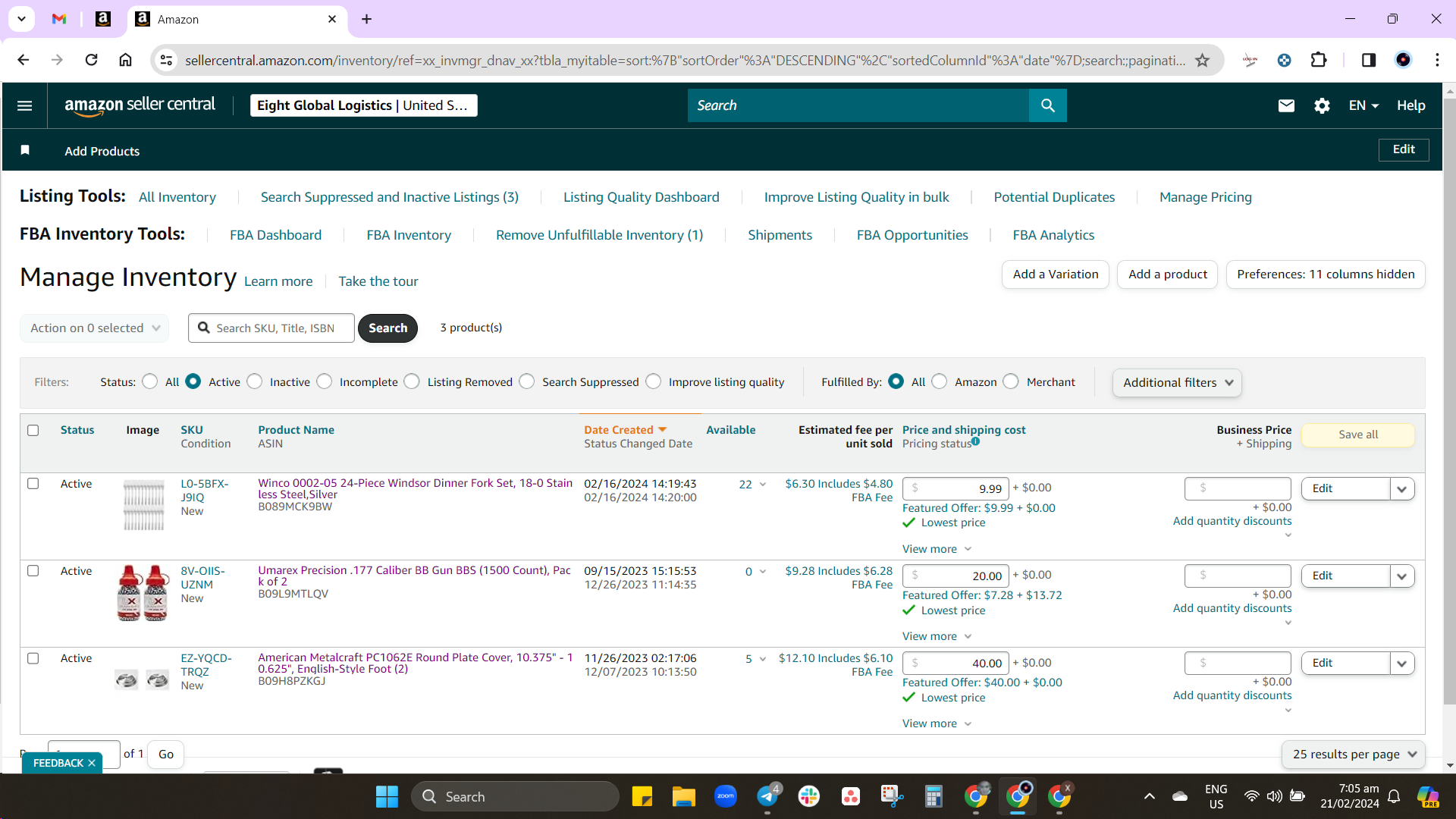Expand View more for the Winco row
The width and height of the screenshot is (1456, 819).
[x=937, y=549]
